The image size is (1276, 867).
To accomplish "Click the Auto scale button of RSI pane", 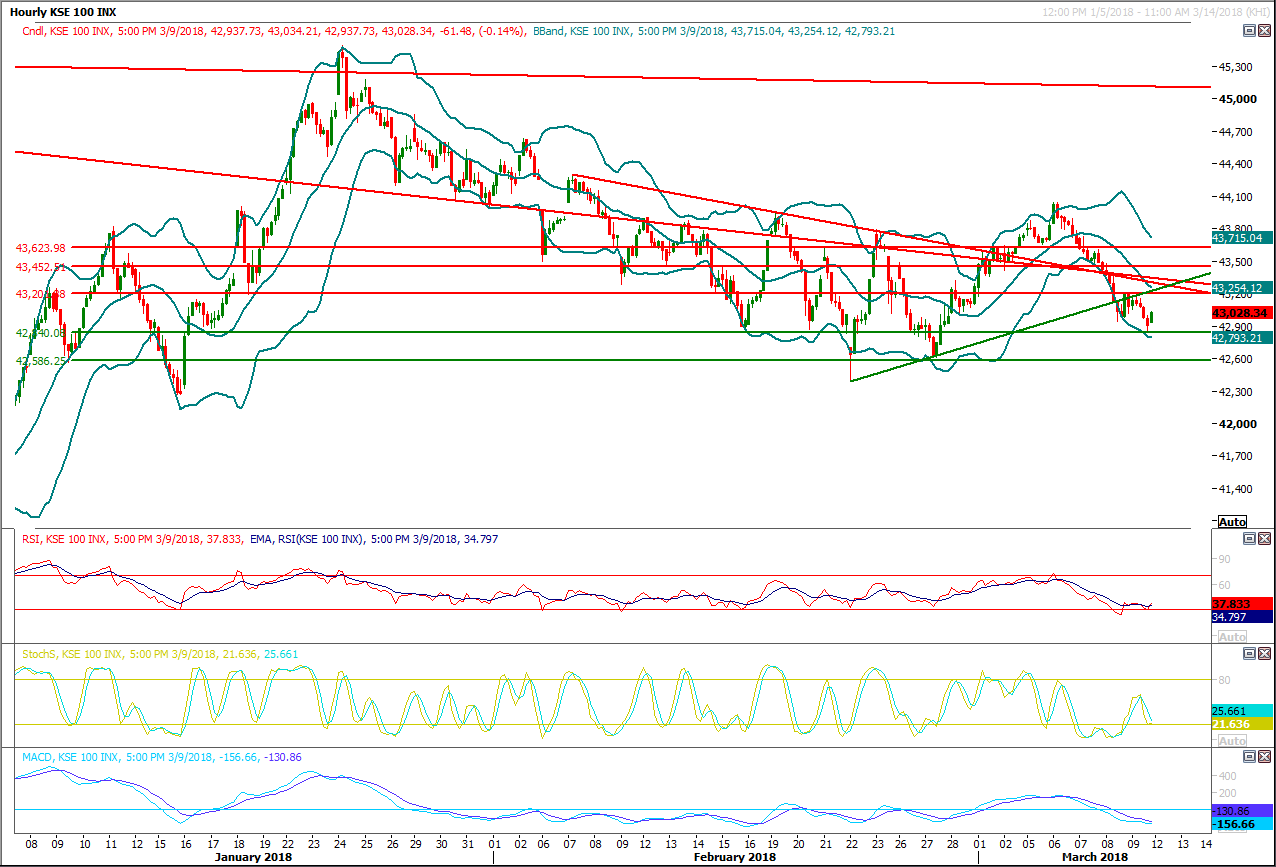I will [x=1232, y=636].
